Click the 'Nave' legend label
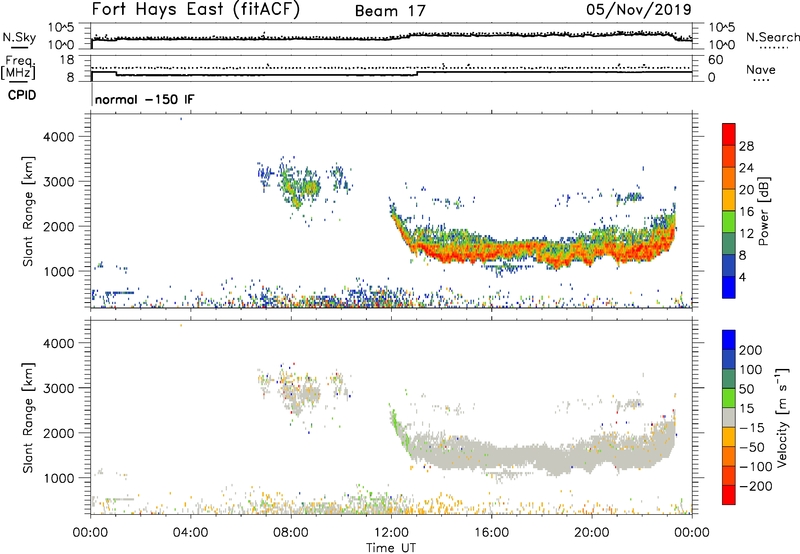Screen dimensions: 800x554 click(x=761, y=70)
